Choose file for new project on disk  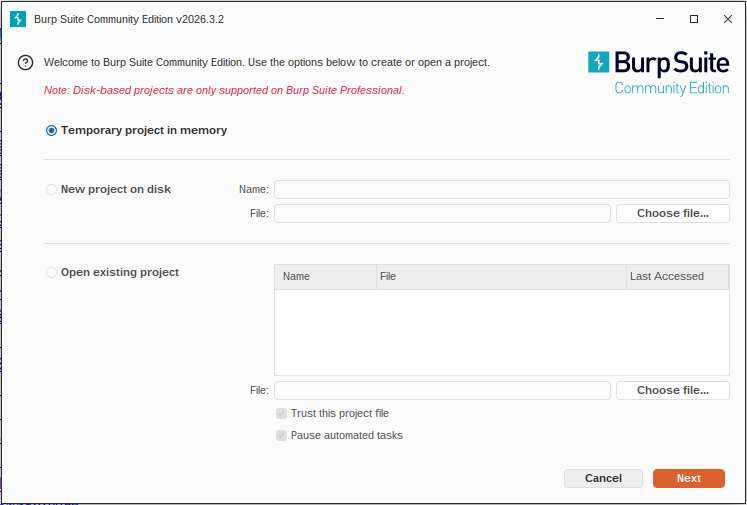(673, 213)
